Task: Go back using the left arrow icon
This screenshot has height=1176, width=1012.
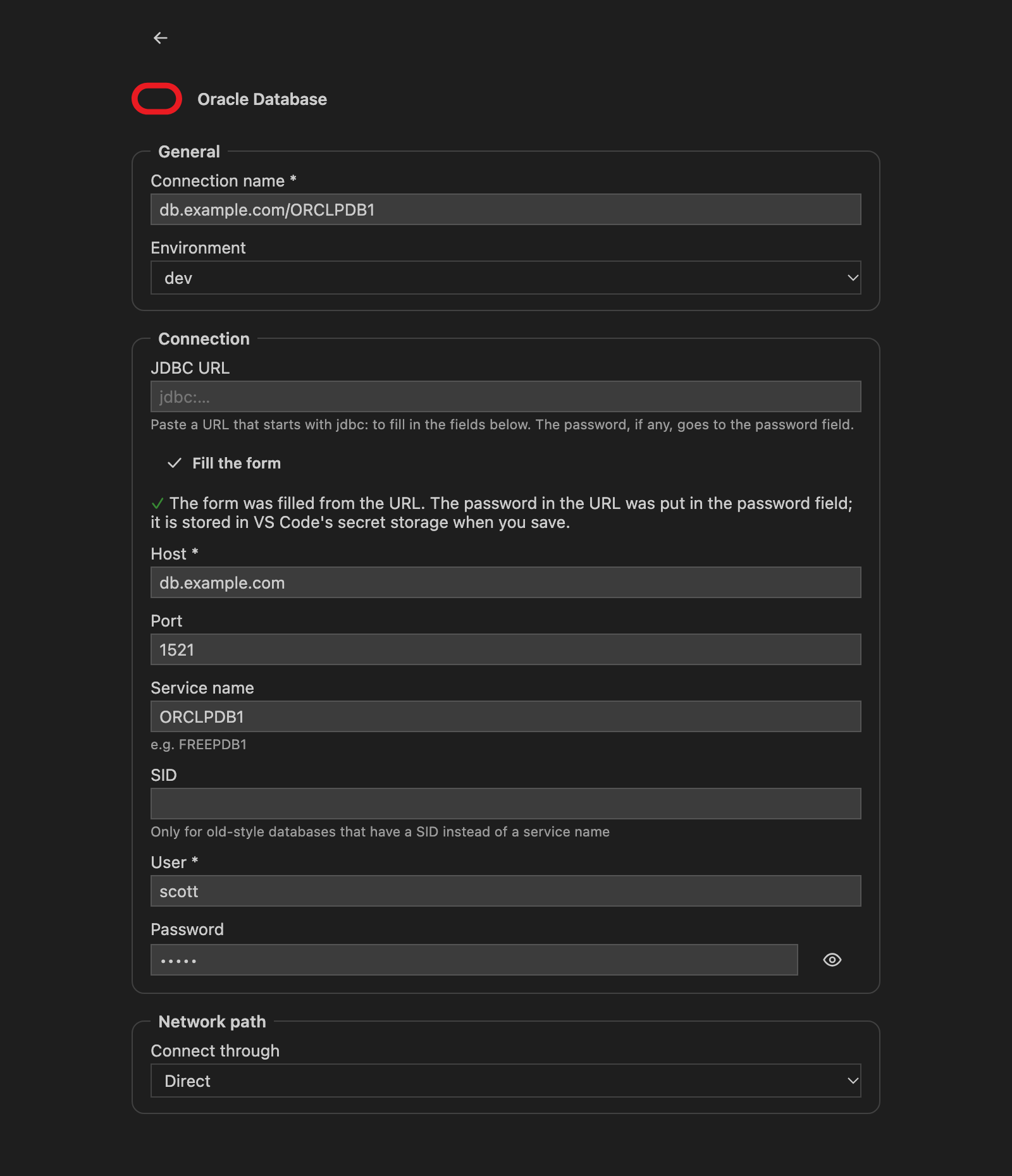Action: click(x=161, y=38)
